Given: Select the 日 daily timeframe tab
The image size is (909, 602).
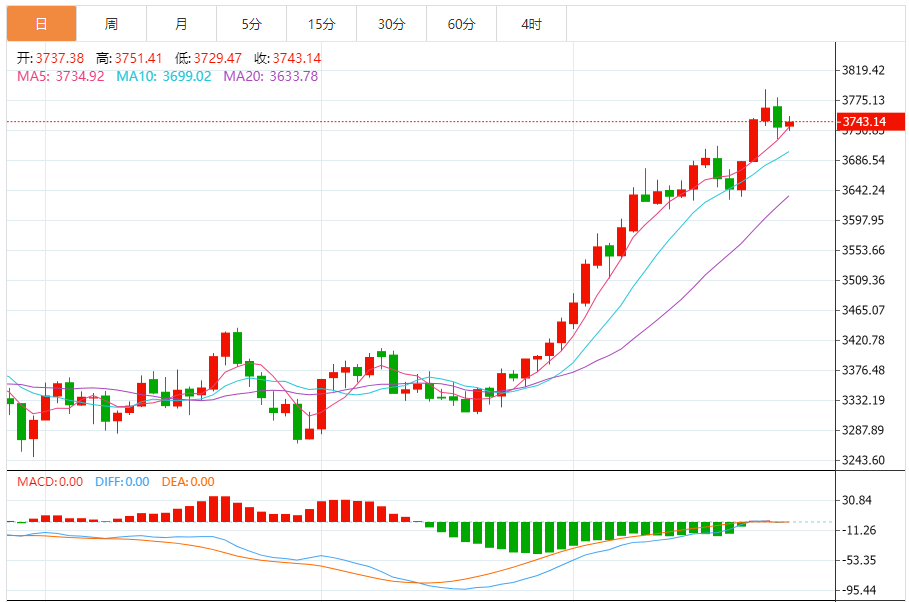Looking at the screenshot, I should pos(41,24).
